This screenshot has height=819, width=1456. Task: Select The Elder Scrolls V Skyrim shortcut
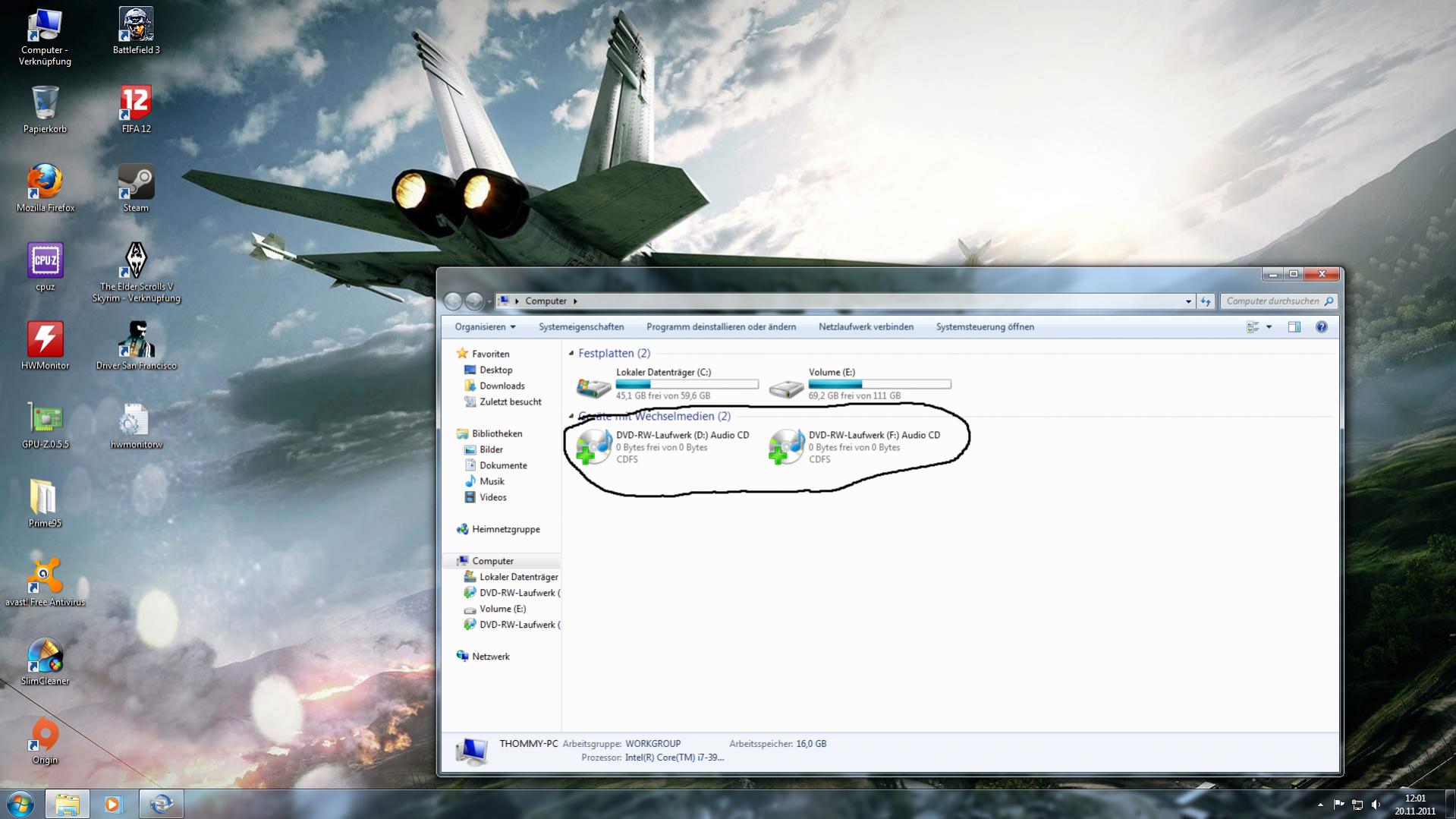tap(136, 273)
